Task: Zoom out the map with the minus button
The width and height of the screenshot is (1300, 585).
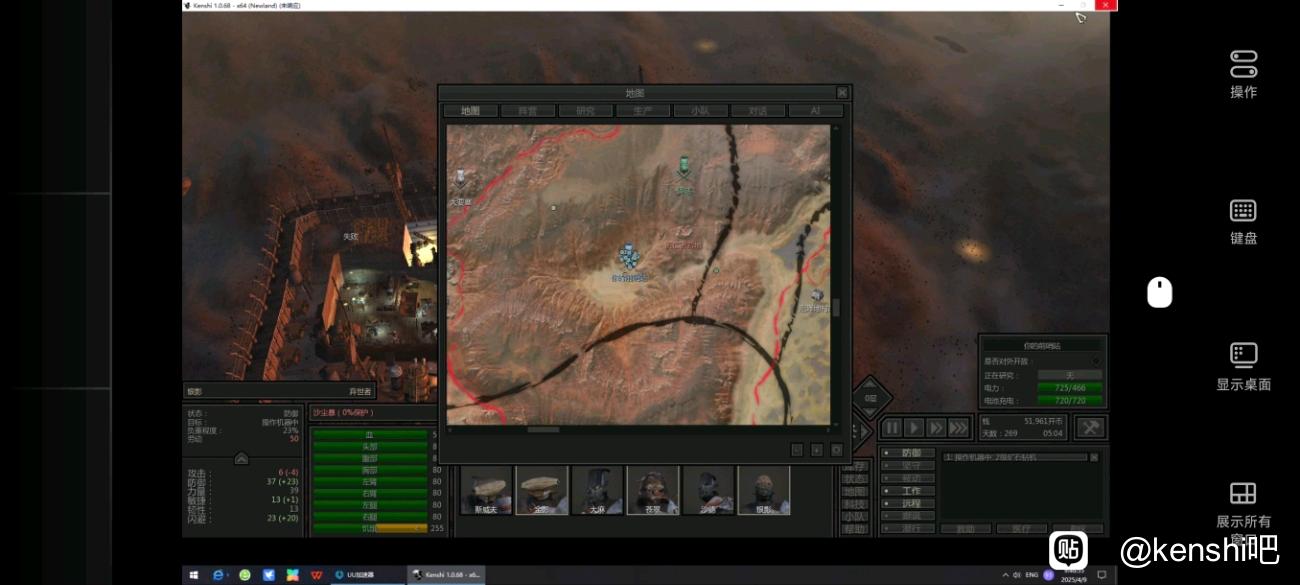Action: tap(797, 450)
